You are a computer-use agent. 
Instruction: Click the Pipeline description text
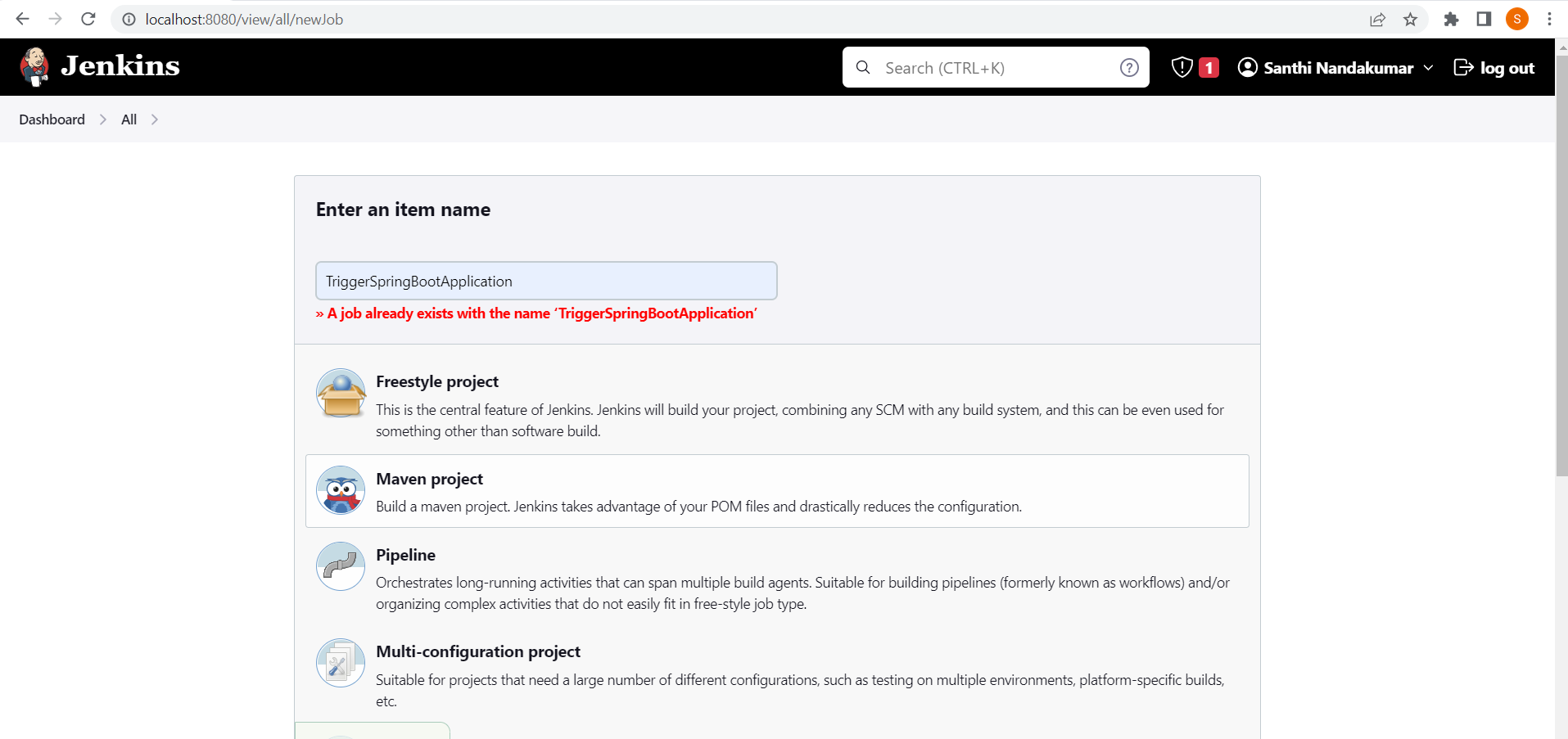point(802,593)
